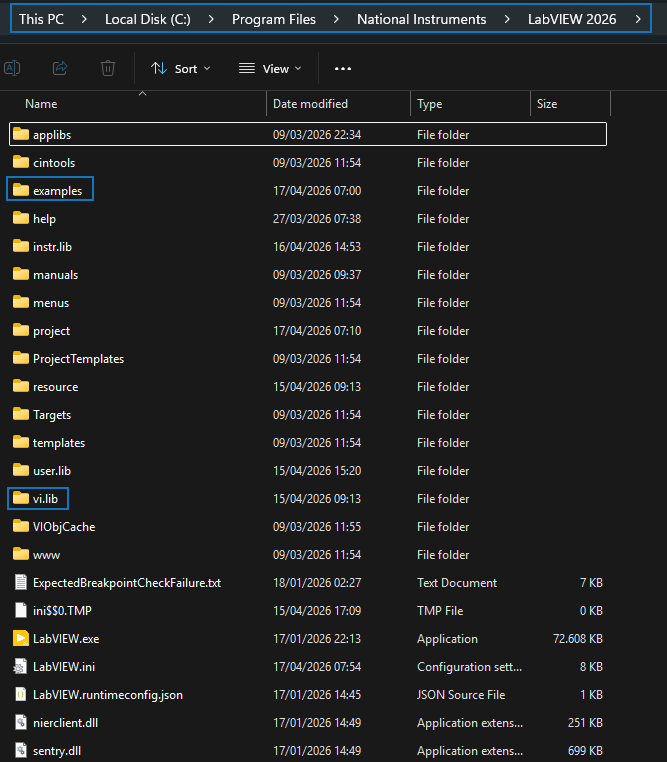Select the vi.lib folder
This screenshot has height=762, width=667.
[x=45, y=498]
